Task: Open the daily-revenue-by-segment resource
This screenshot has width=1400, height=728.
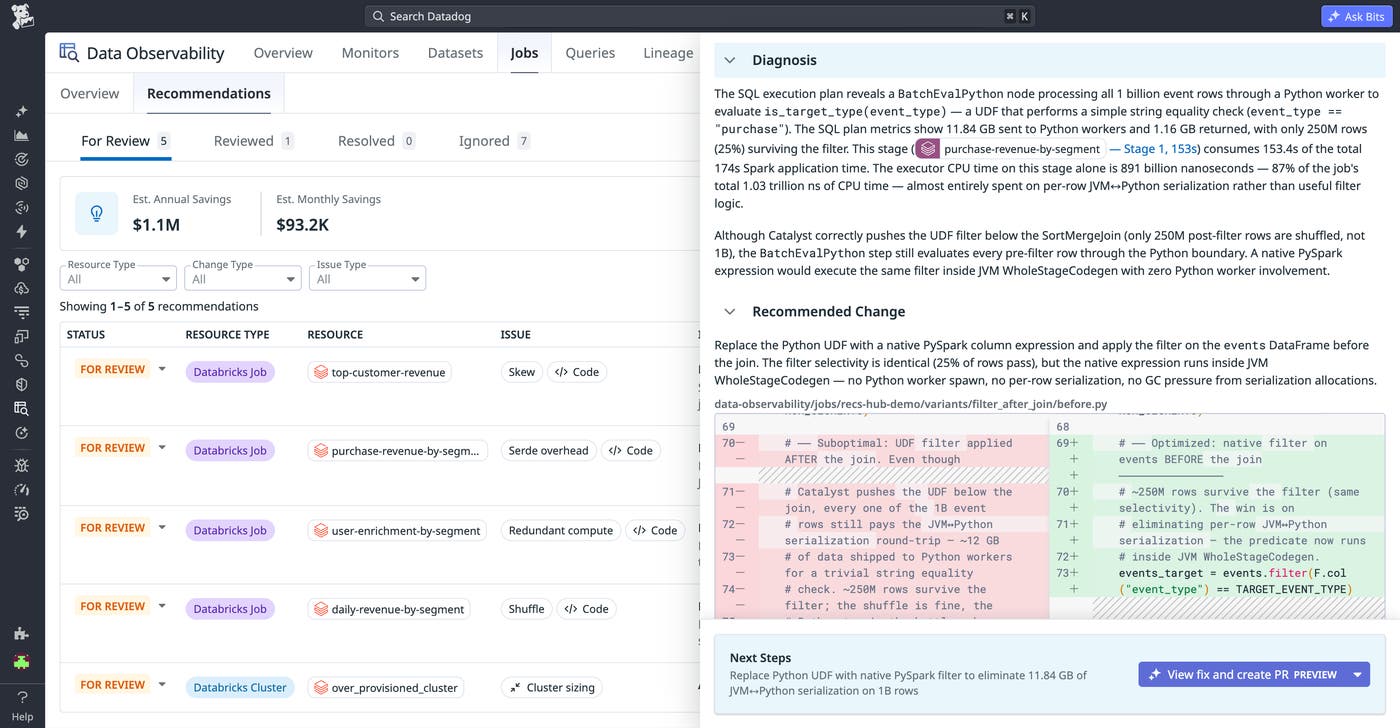Action: [389, 609]
